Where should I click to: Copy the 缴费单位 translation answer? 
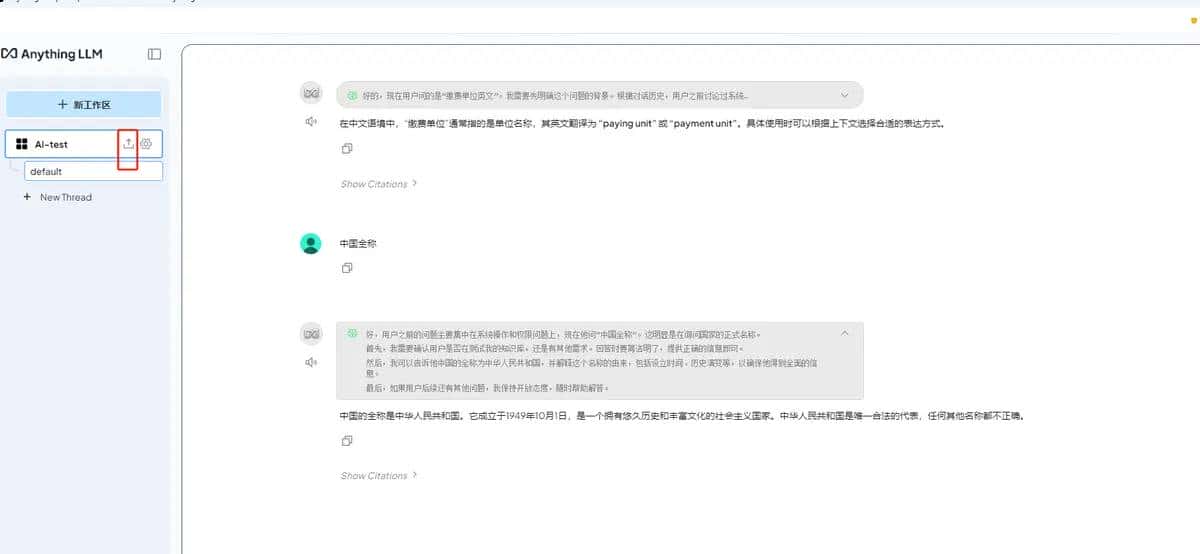[346, 149]
